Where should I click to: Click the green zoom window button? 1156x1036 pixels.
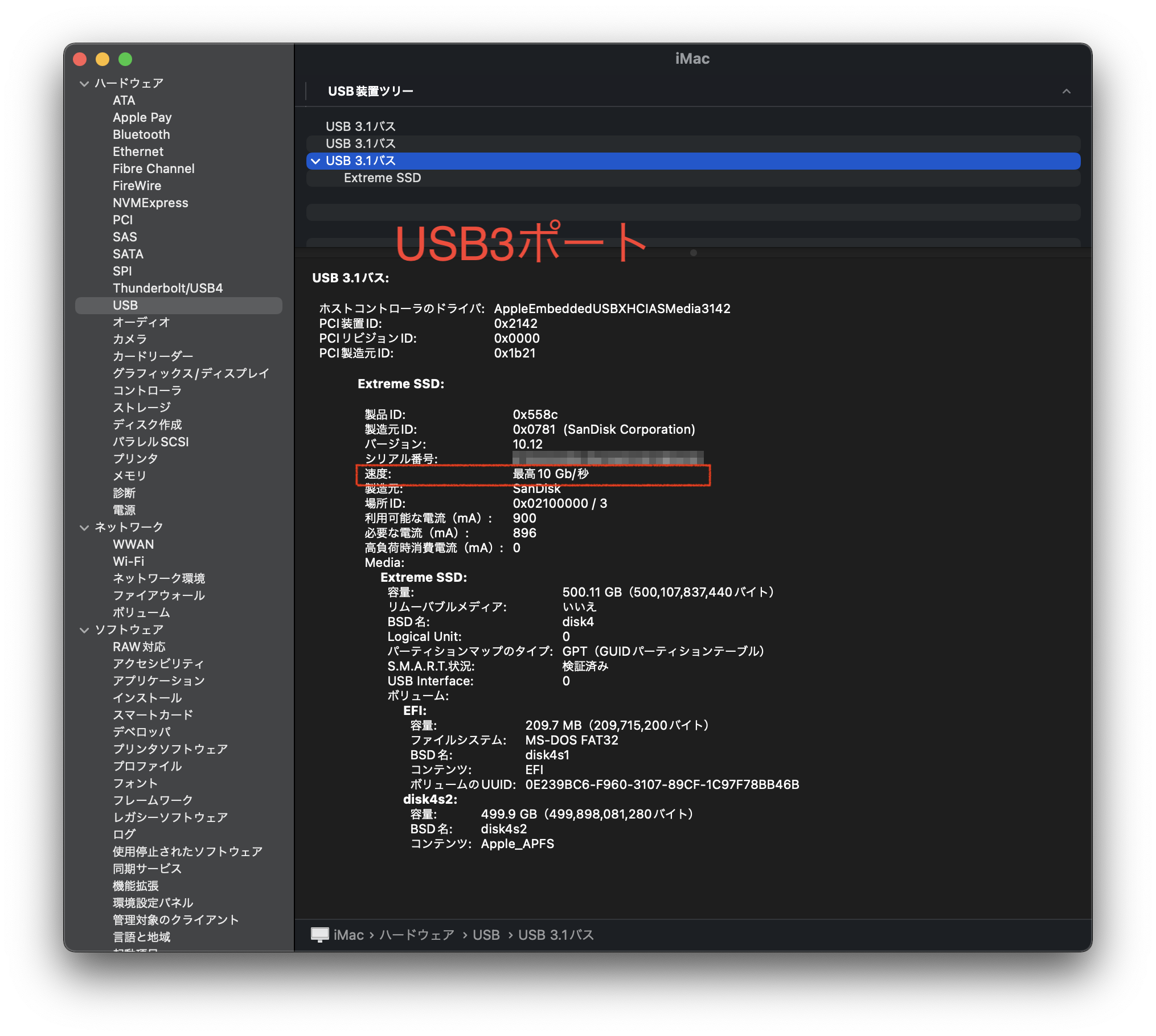(125, 59)
